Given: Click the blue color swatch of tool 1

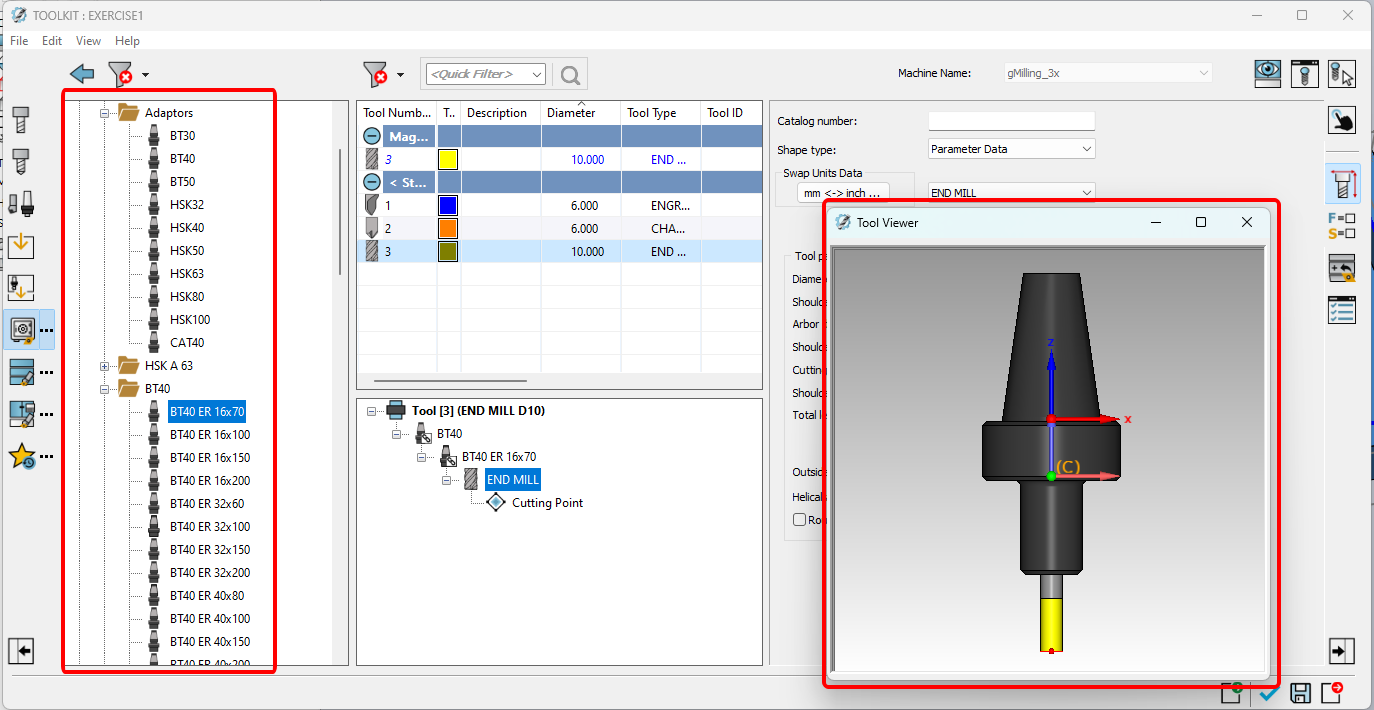Looking at the screenshot, I should 448,205.
